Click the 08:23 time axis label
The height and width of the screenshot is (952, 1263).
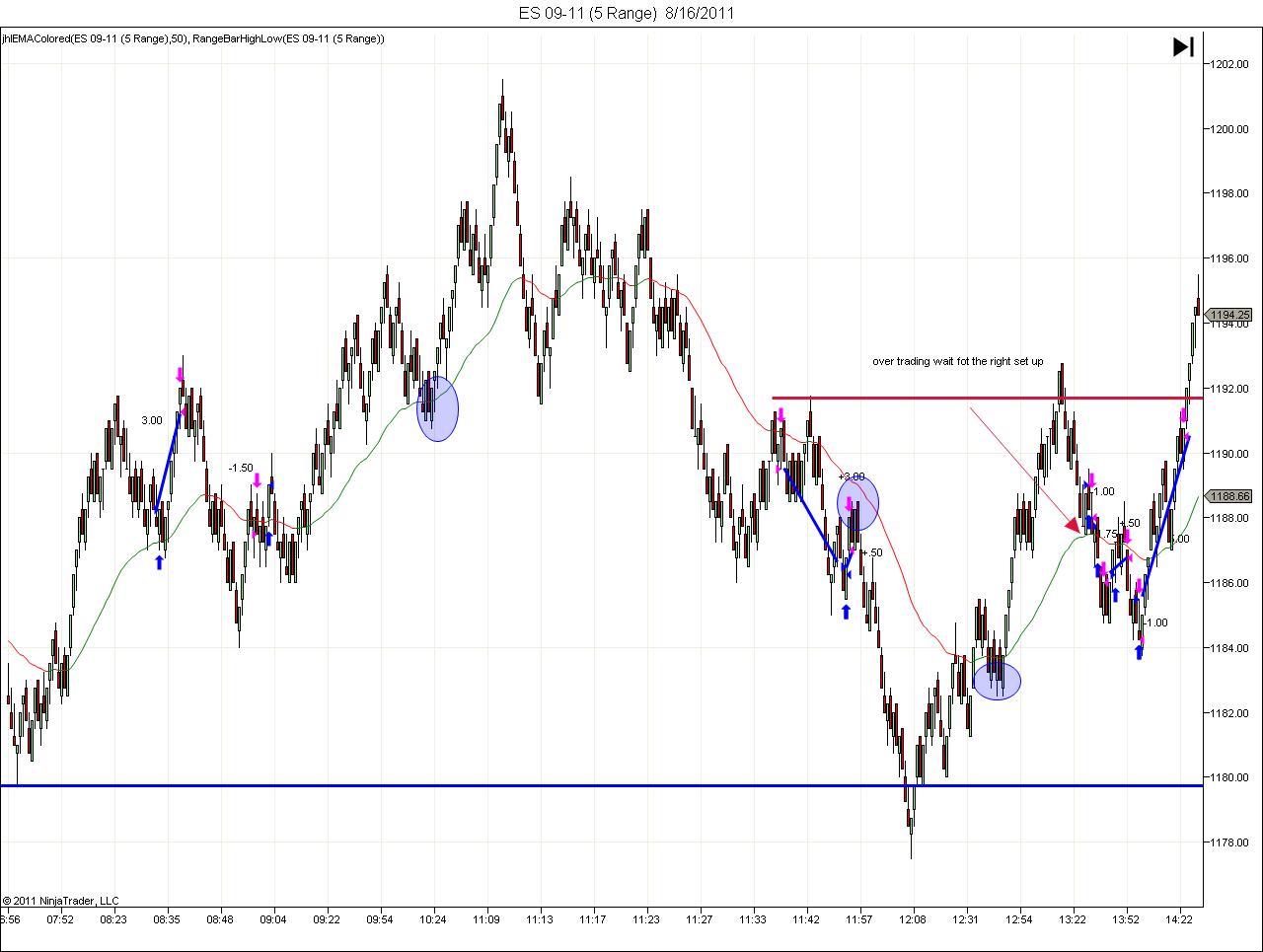[x=113, y=919]
